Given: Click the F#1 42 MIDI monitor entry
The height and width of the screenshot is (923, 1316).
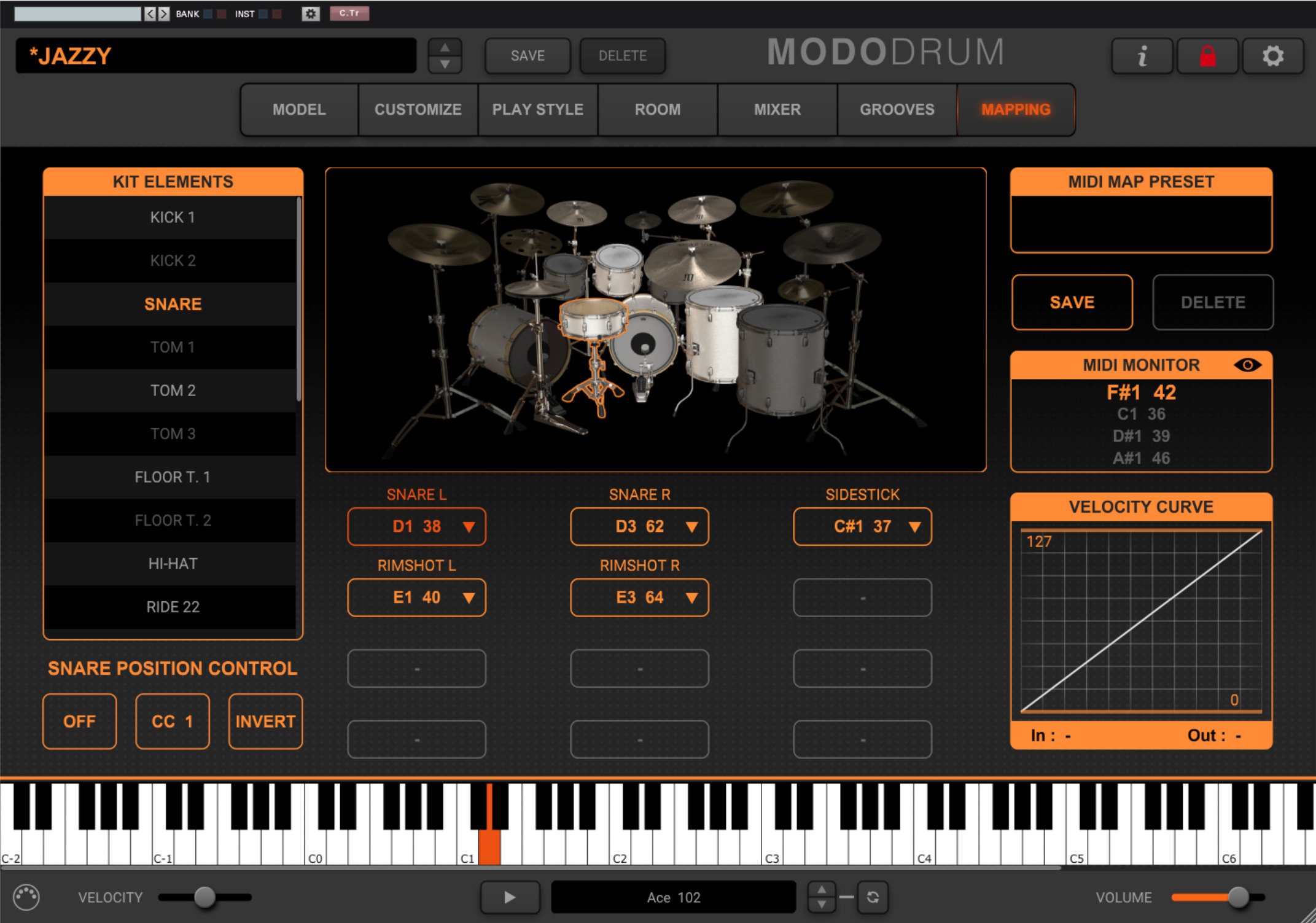Looking at the screenshot, I should coord(1141,392).
